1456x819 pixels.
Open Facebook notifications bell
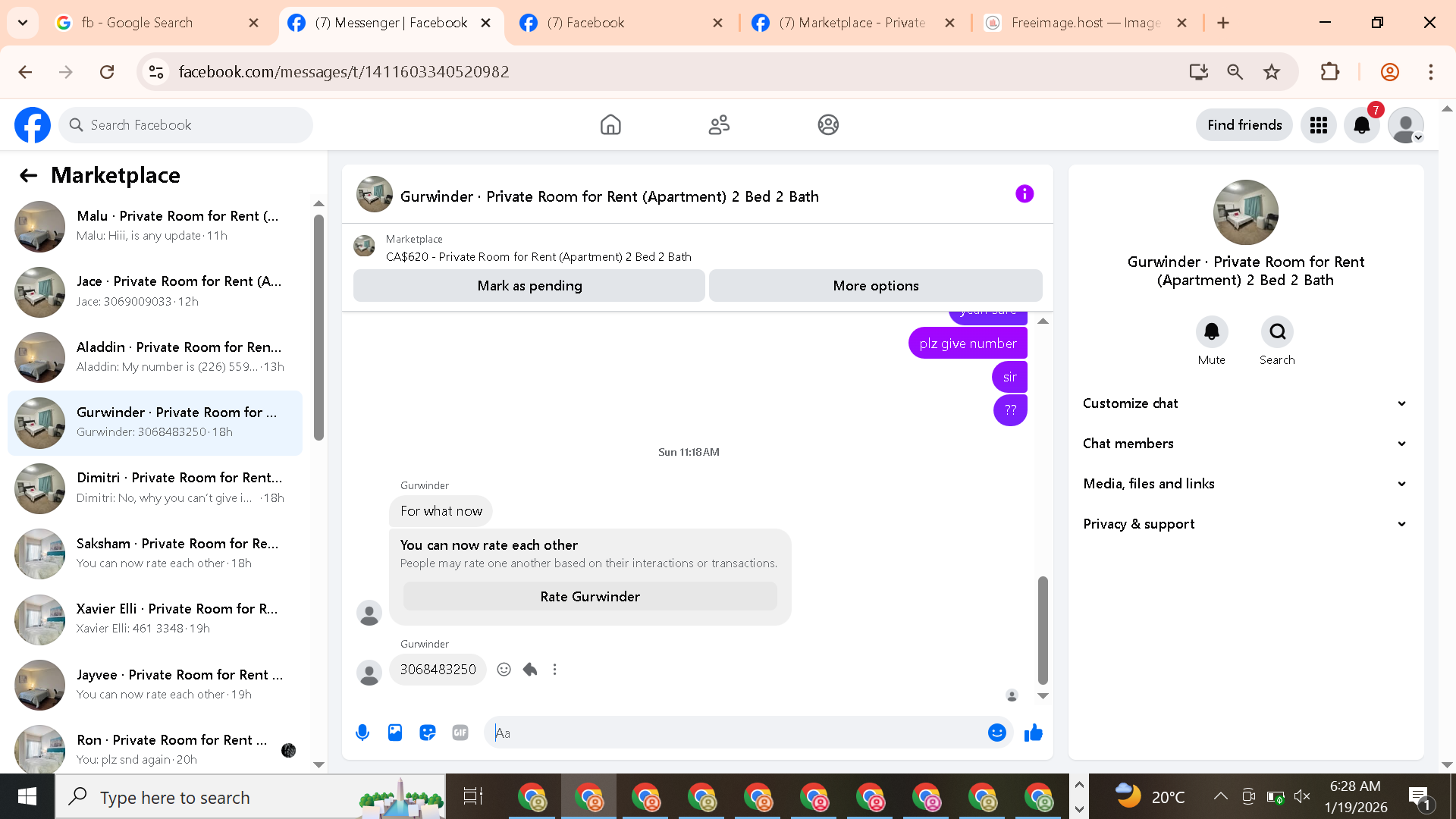coord(1362,125)
